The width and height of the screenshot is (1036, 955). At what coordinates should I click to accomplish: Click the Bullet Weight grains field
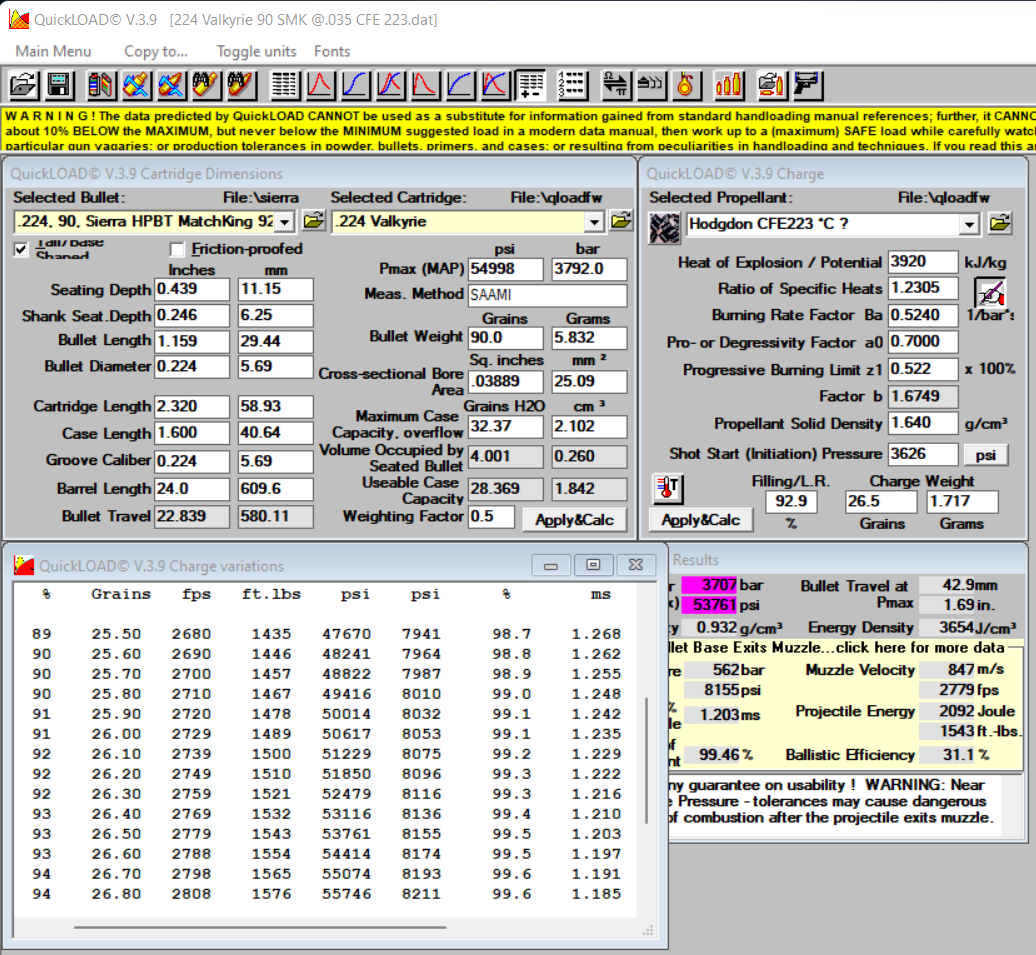(x=505, y=338)
